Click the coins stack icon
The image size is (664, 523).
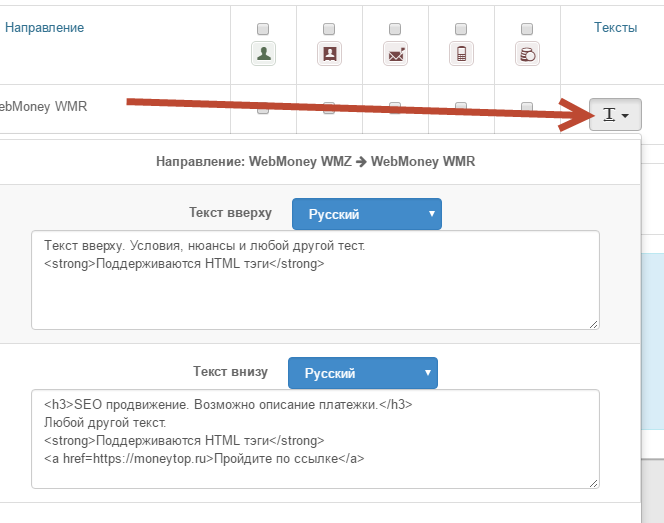click(x=527, y=53)
